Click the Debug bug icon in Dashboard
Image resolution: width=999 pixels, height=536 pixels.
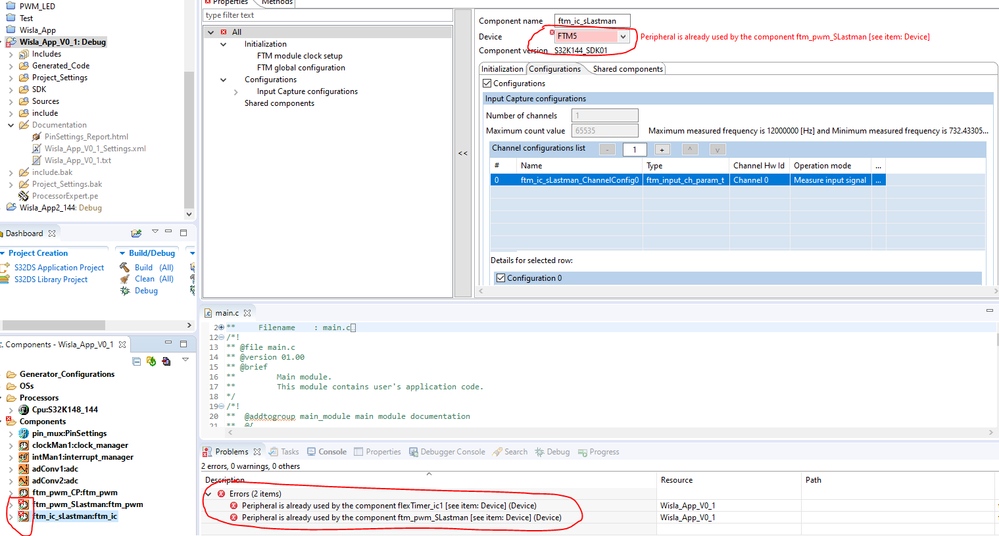pos(124,291)
